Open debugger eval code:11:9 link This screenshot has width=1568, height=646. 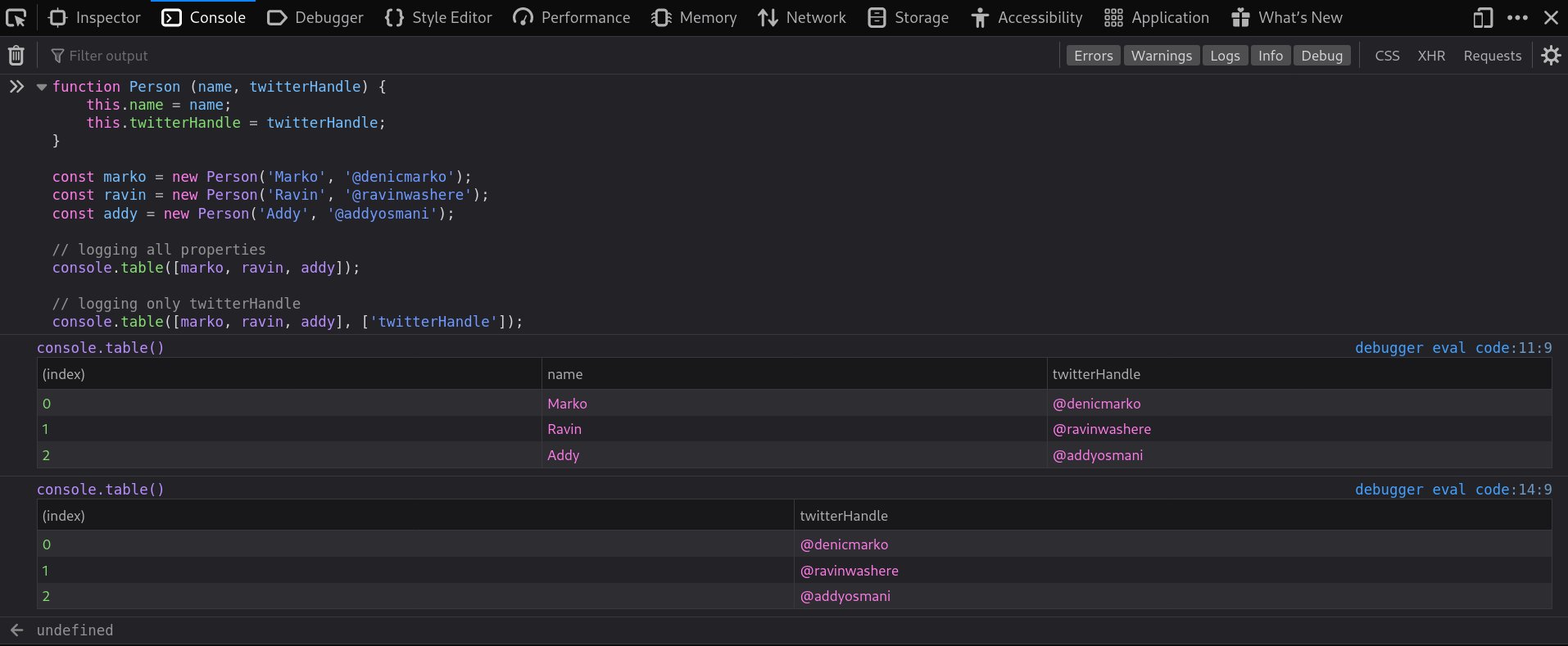[x=1453, y=347]
